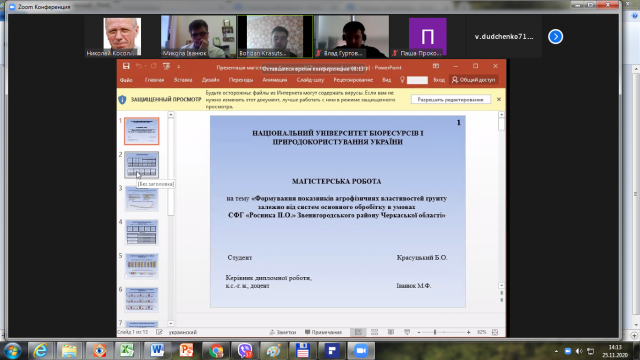The width and height of the screenshot is (640, 360).
Task: Open the Customize Quick Access Toolbar dropdown
Action: [178, 66]
